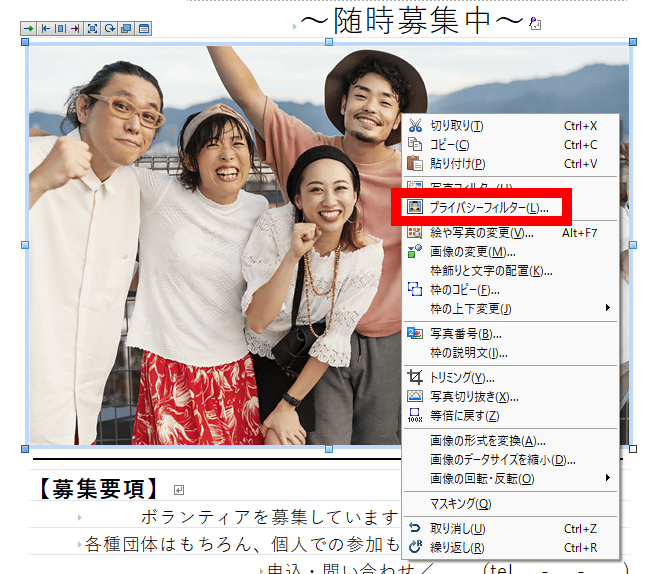Click the frame properties icon in toolbar
667x574 pixels.
[143, 29]
